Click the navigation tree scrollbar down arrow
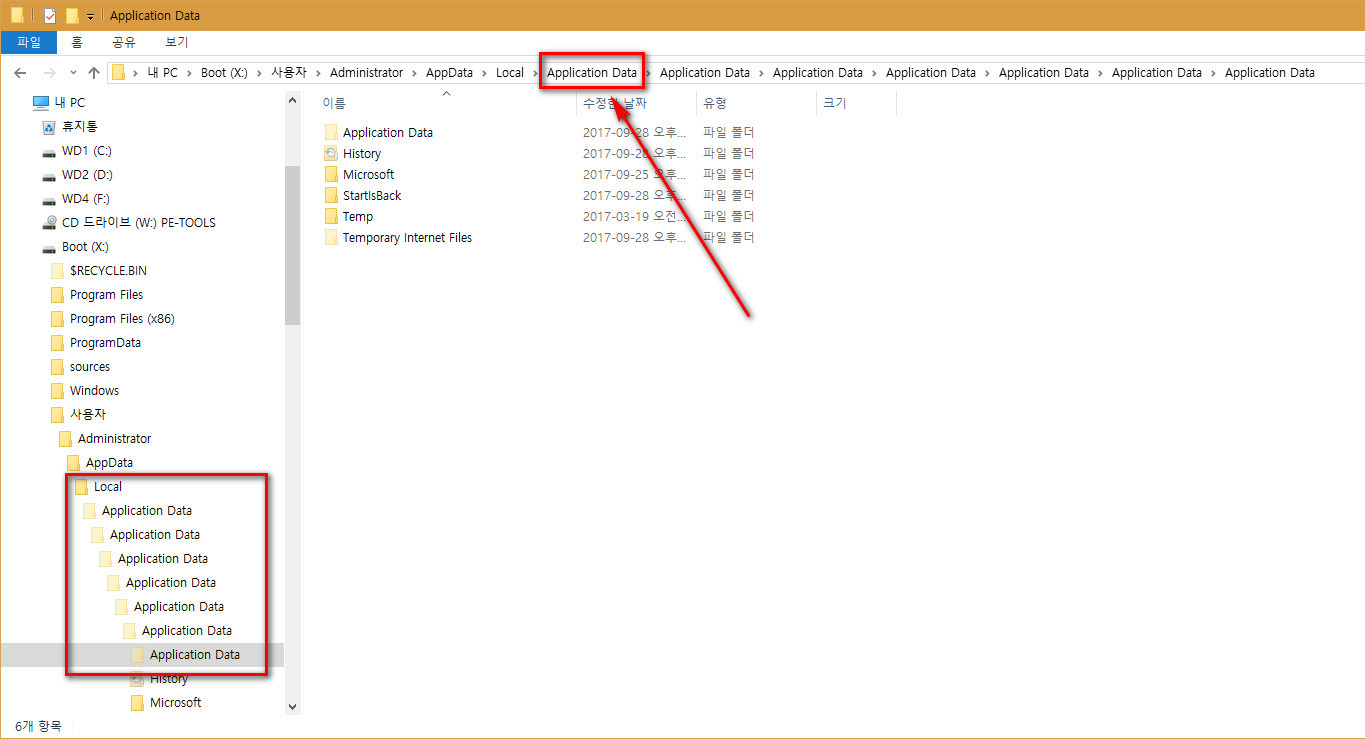 pyautogui.click(x=292, y=706)
